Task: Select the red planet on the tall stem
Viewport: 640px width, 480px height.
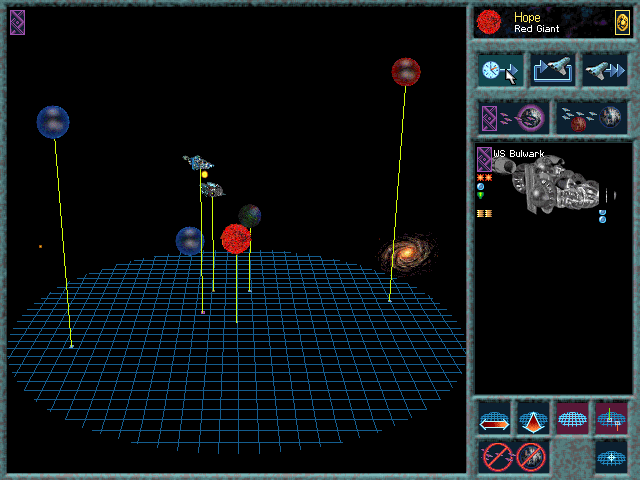Action: pyautogui.click(x=406, y=72)
